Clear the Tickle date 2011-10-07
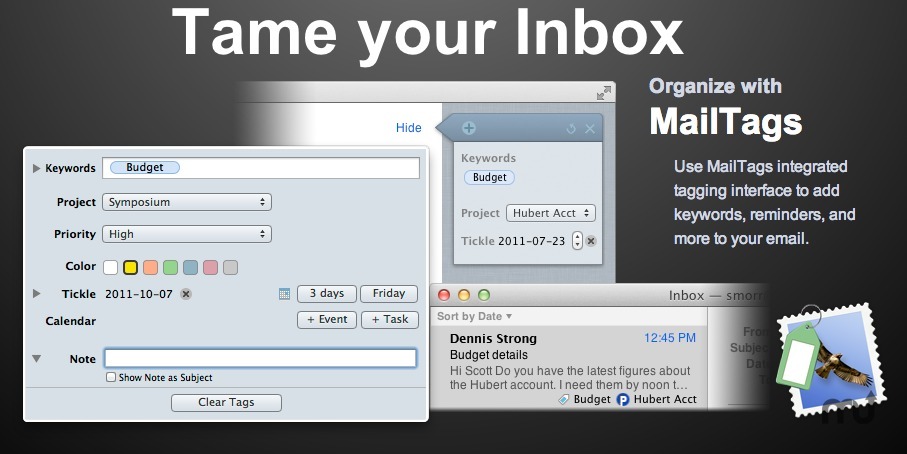The image size is (907, 454). tap(186, 294)
